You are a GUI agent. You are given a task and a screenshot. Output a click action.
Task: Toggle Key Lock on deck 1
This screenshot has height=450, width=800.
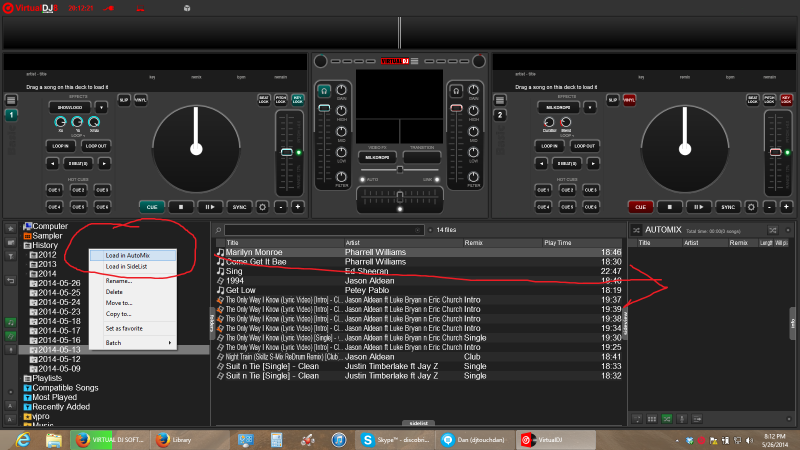pos(298,100)
